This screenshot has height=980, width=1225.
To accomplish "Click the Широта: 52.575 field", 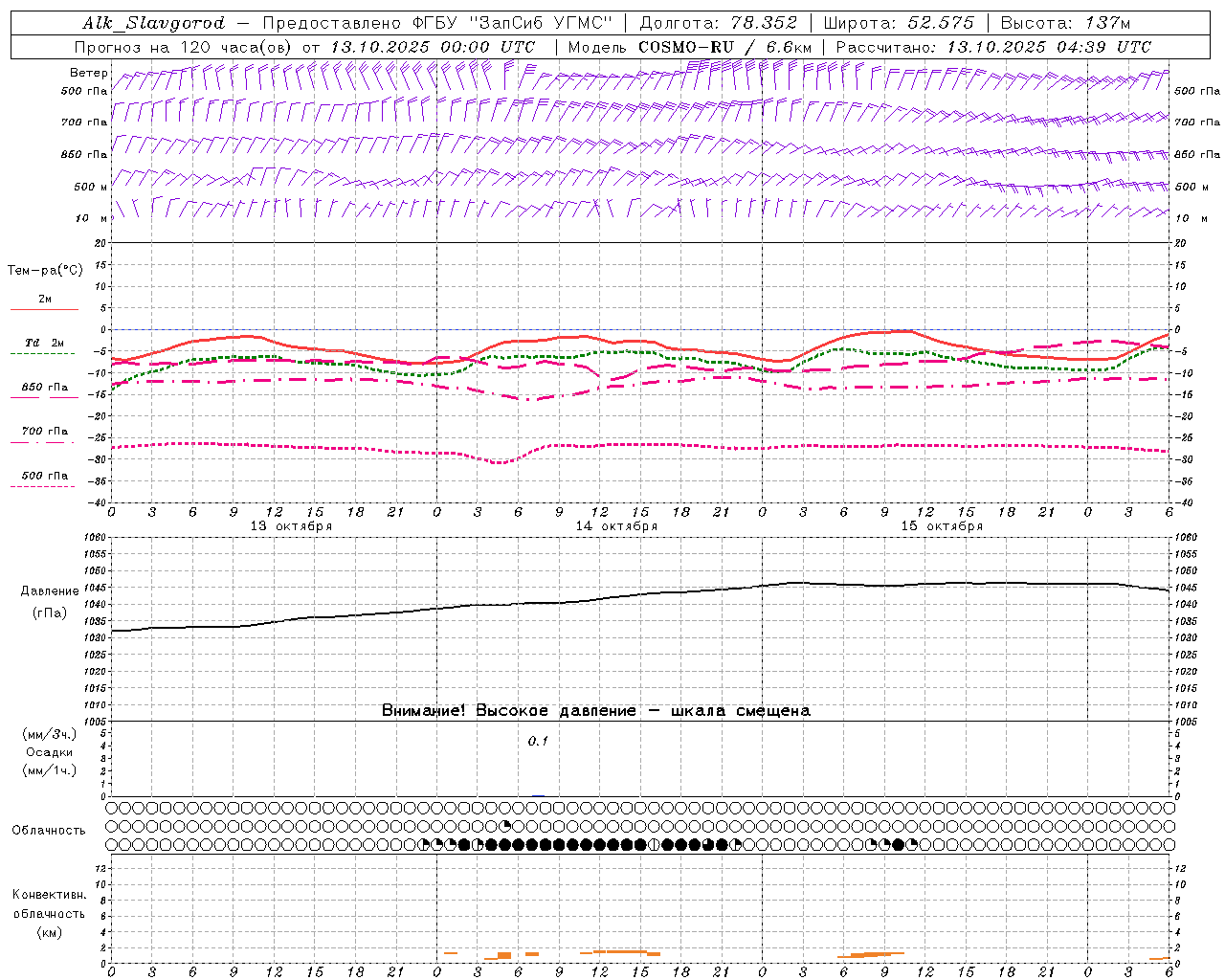I will (x=898, y=23).
